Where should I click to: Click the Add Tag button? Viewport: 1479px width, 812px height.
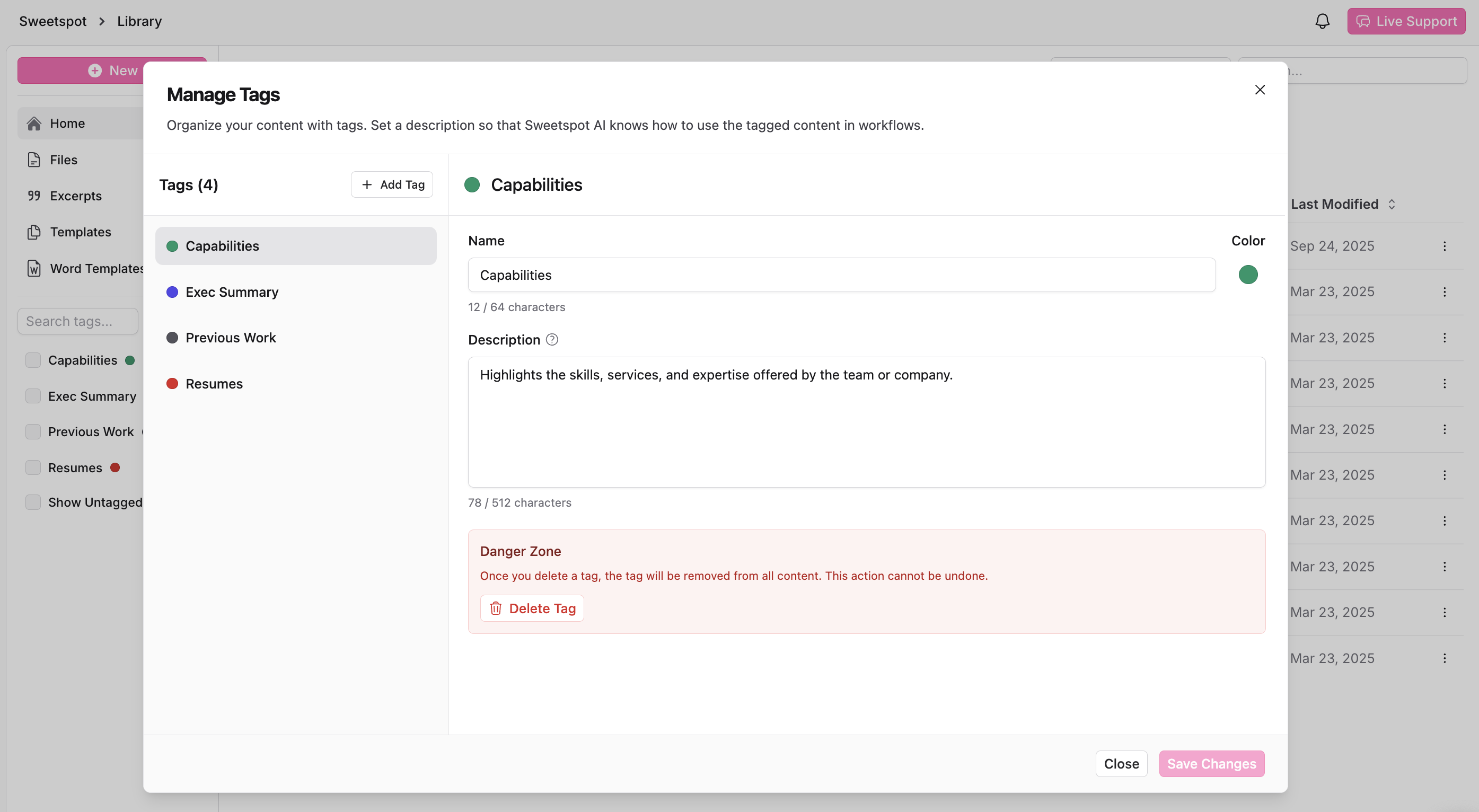(x=392, y=184)
